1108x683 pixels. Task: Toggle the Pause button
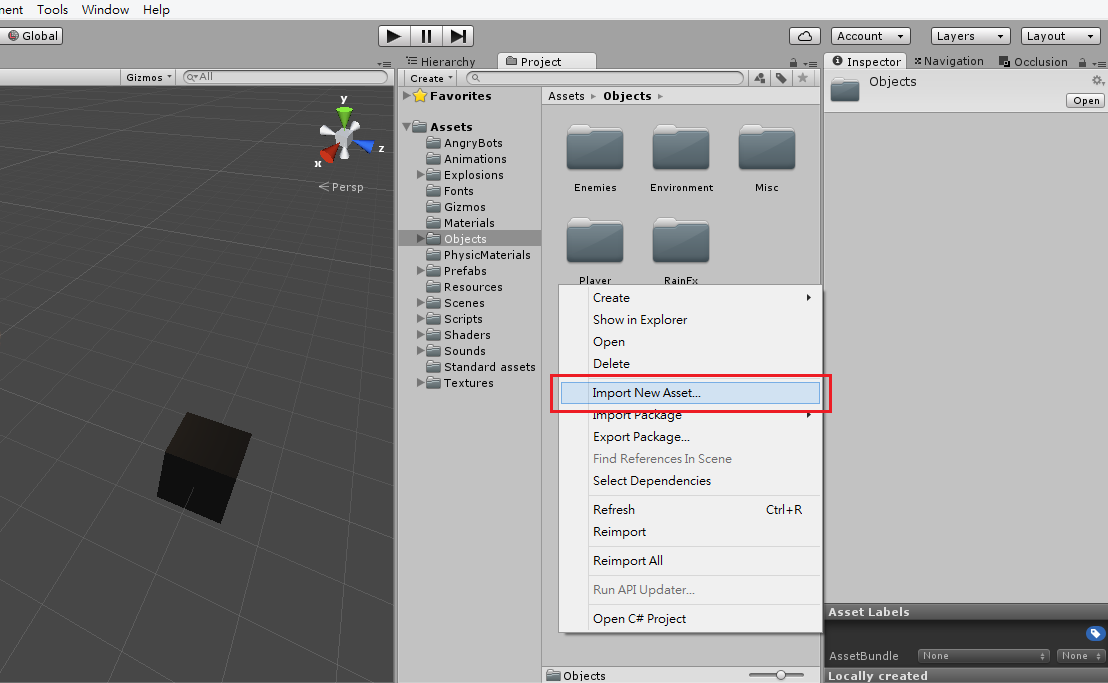[425, 35]
